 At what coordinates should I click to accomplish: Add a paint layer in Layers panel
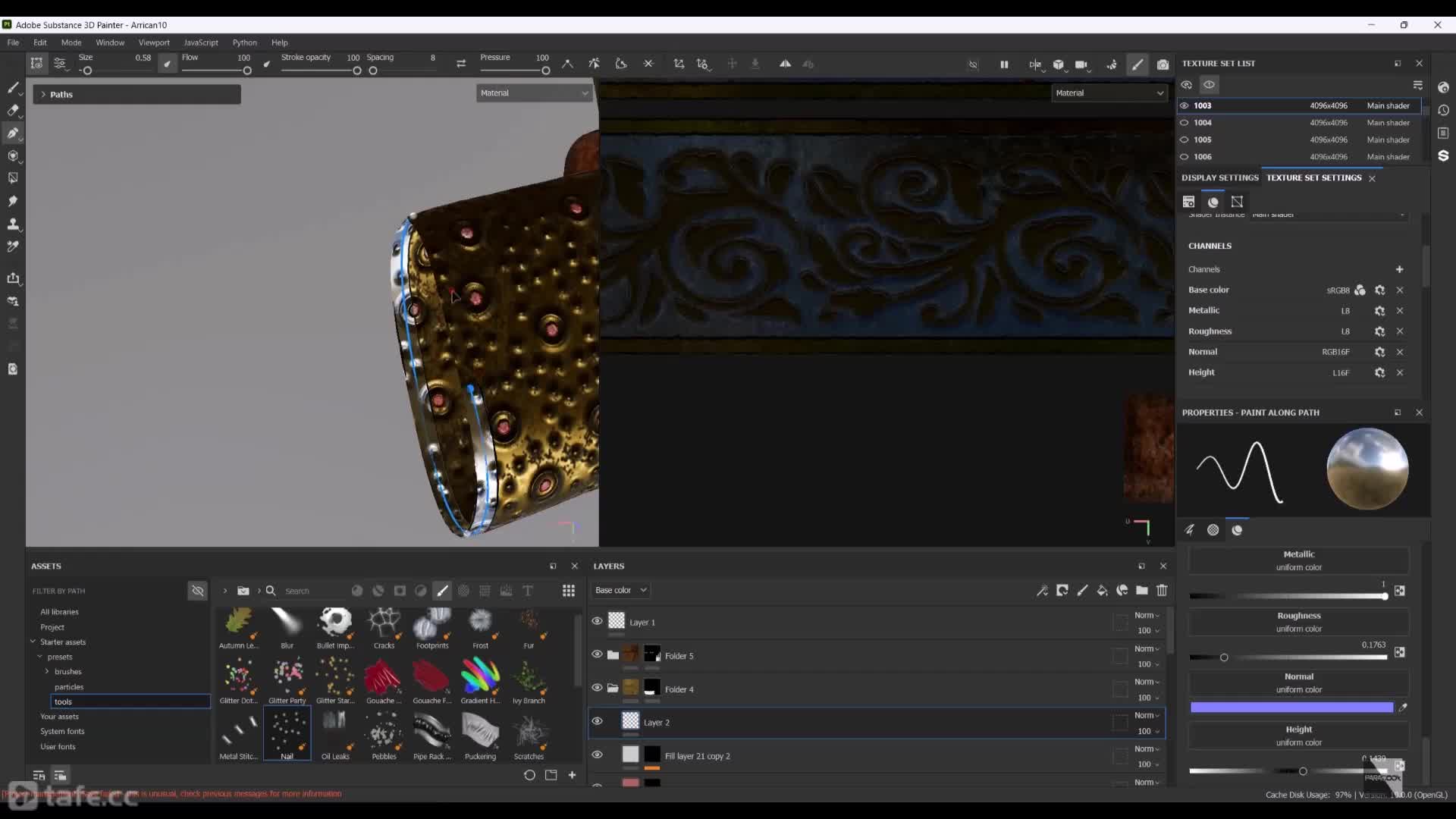(x=1082, y=590)
